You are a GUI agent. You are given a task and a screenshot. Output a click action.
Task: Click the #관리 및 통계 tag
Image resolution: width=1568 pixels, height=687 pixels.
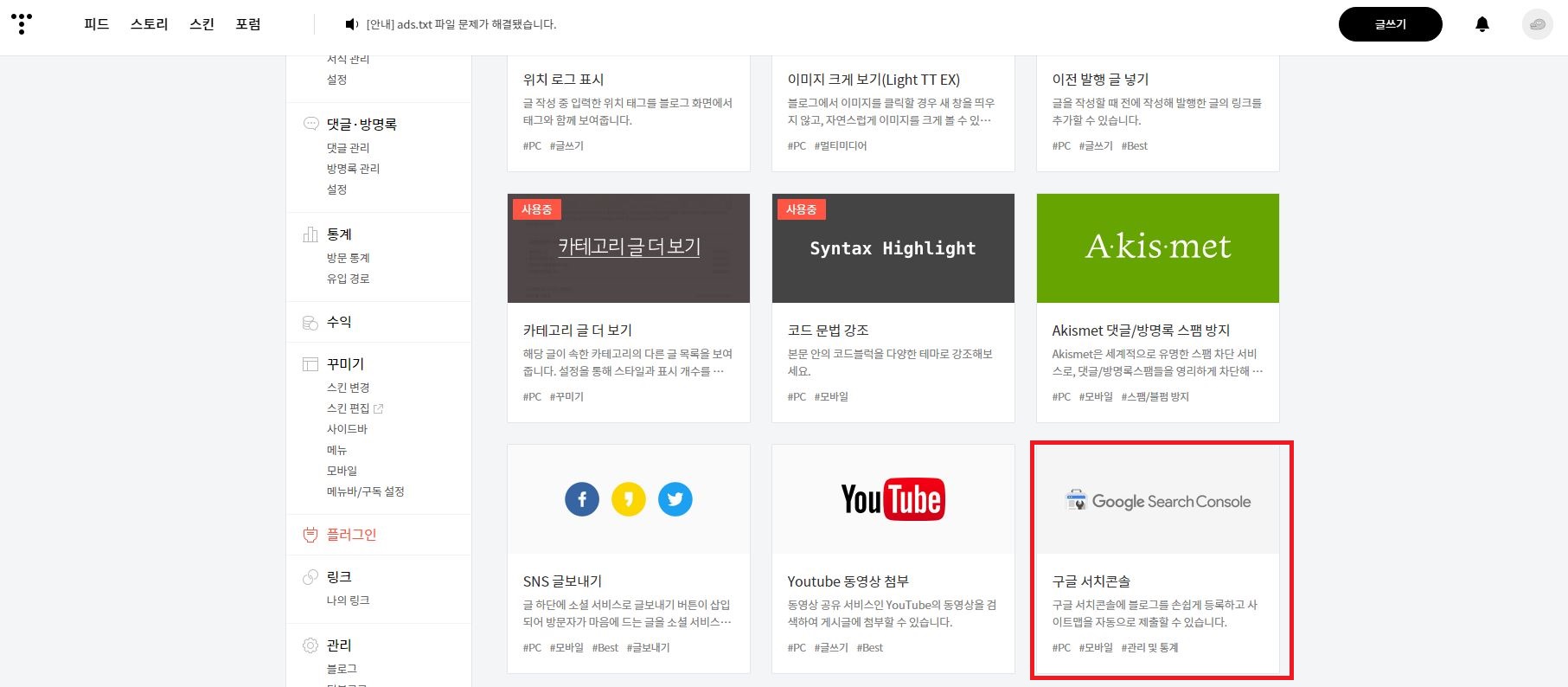[1149, 648]
